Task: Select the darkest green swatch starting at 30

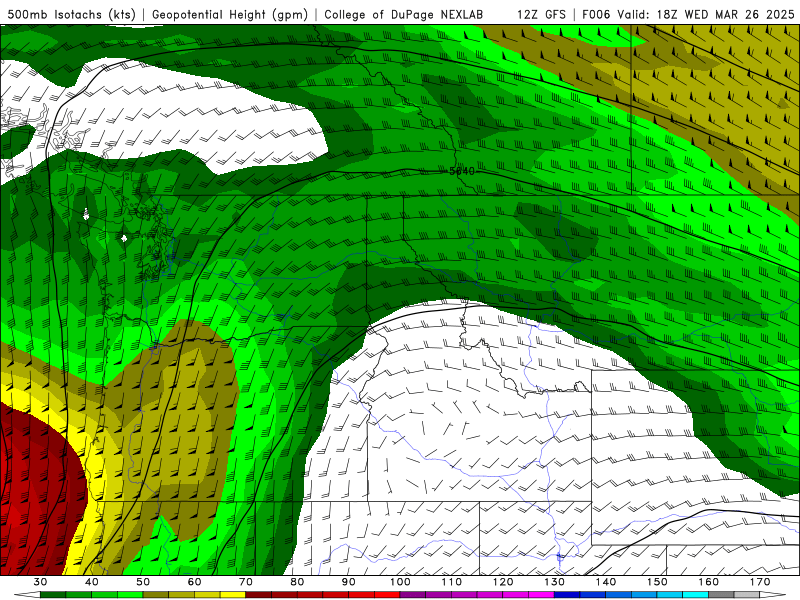Action: [53, 595]
